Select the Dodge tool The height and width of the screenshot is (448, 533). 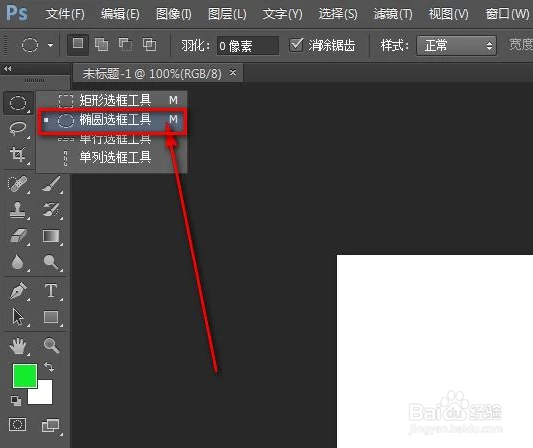tap(51, 262)
